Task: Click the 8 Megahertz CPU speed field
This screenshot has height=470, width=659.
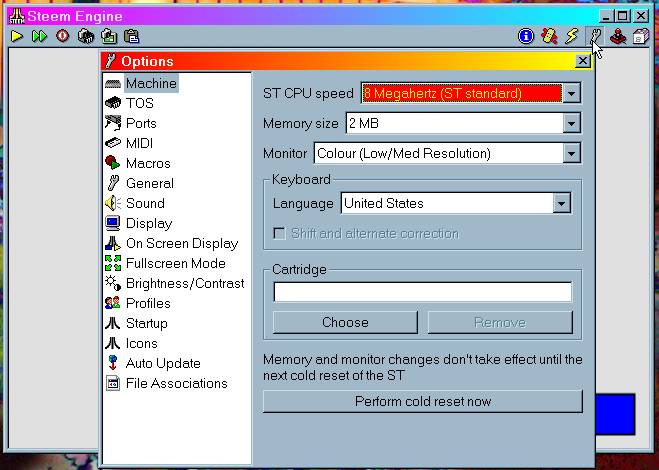Action: [461, 93]
